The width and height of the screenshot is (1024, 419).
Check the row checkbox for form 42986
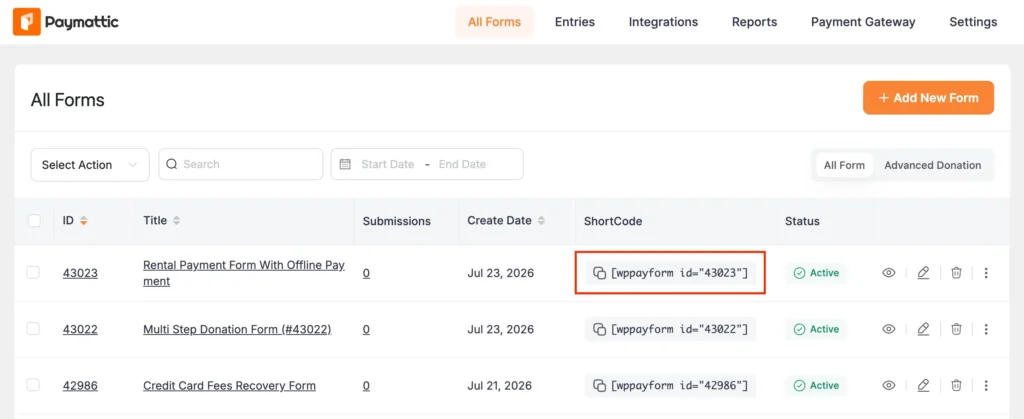(33, 385)
